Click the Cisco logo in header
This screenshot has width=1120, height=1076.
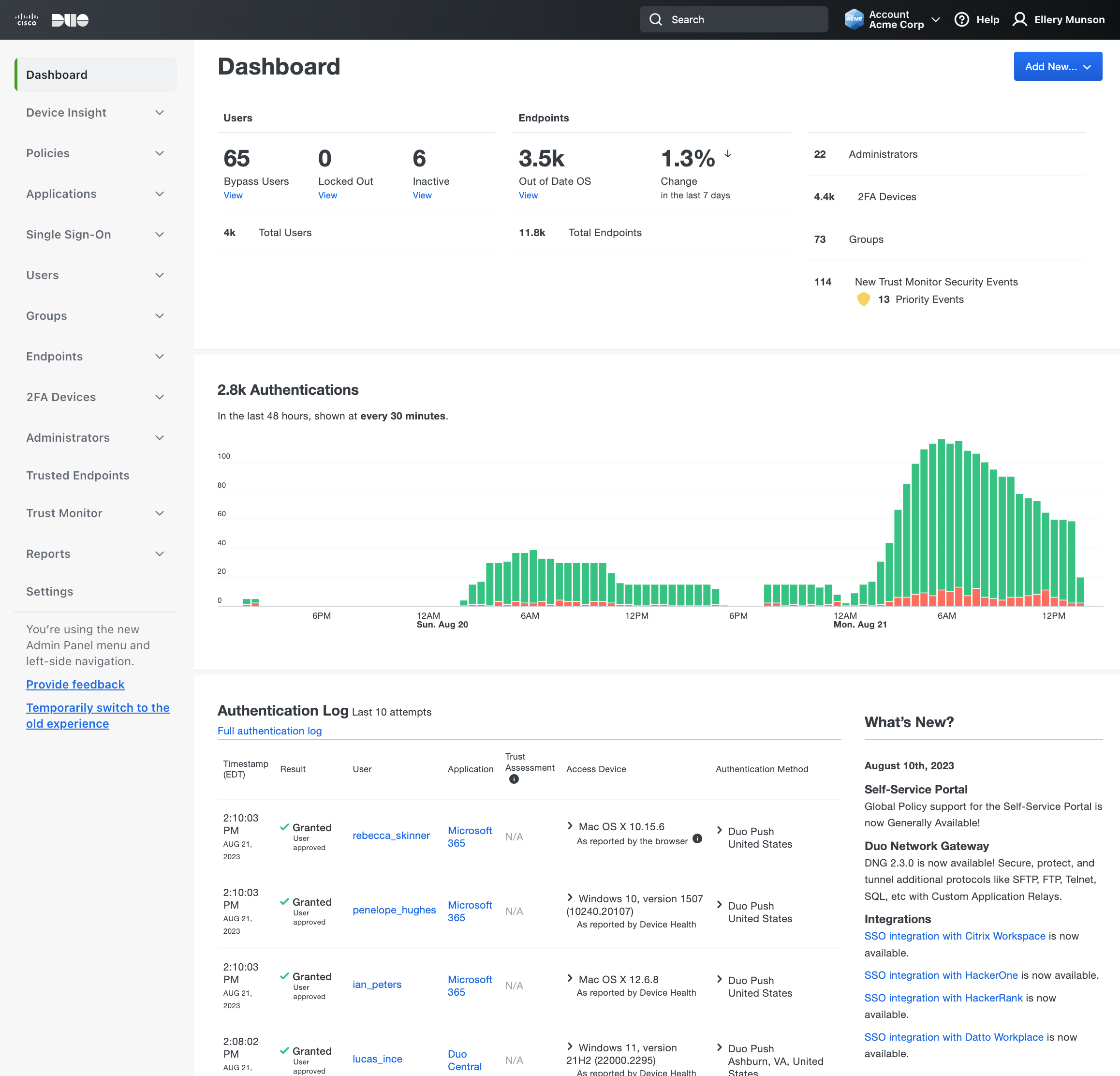pos(26,19)
